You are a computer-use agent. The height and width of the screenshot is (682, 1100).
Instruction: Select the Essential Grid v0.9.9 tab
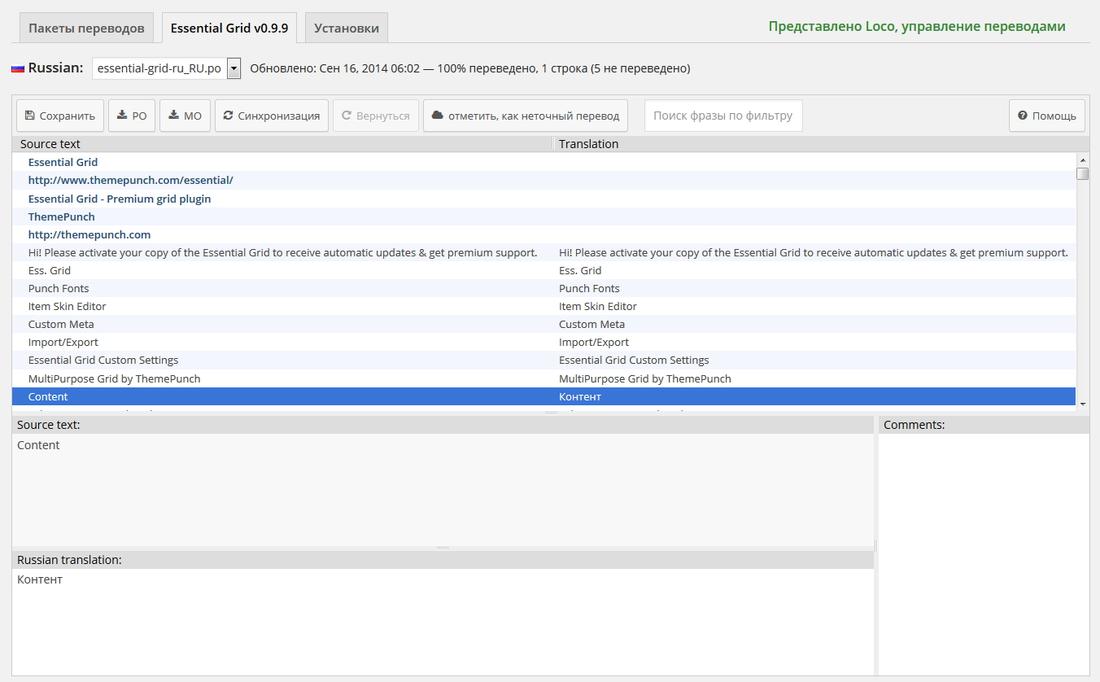coord(229,28)
